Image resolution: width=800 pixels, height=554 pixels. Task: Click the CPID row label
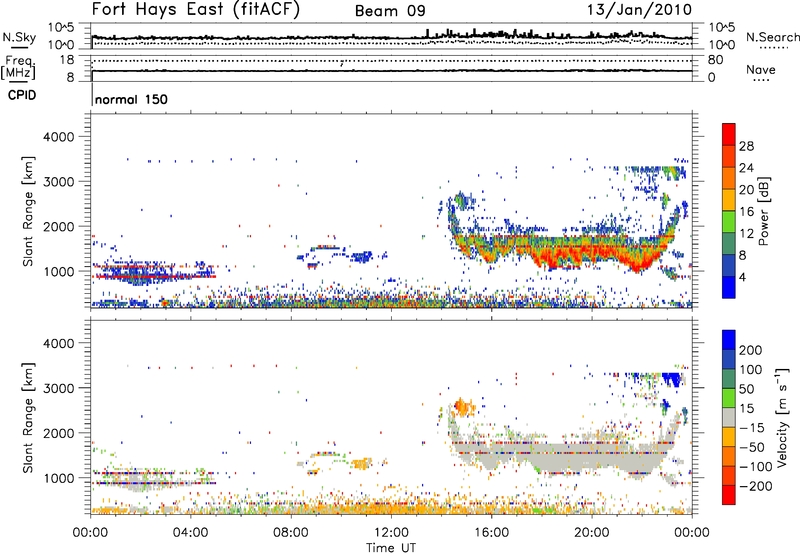point(21,95)
